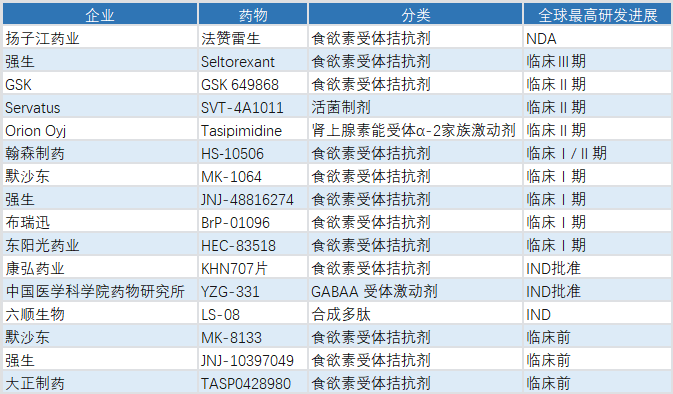Click 临床前 in the MK-8133 row
This screenshot has width=673, height=394.
point(597,337)
